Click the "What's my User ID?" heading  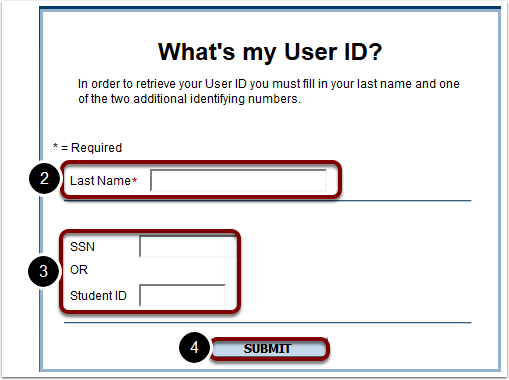point(270,52)
